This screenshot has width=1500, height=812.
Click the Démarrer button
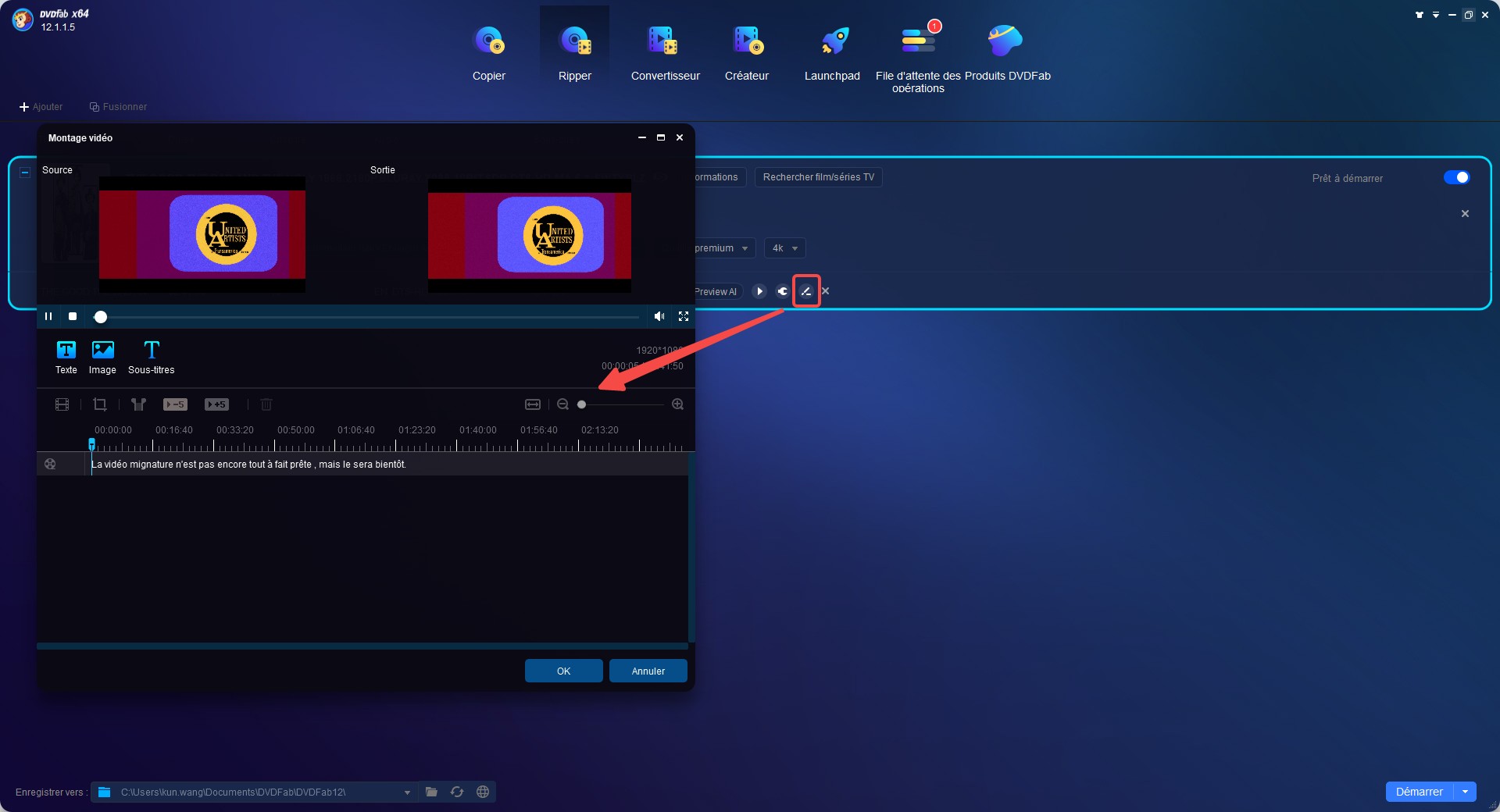(x=1420, y=792)
